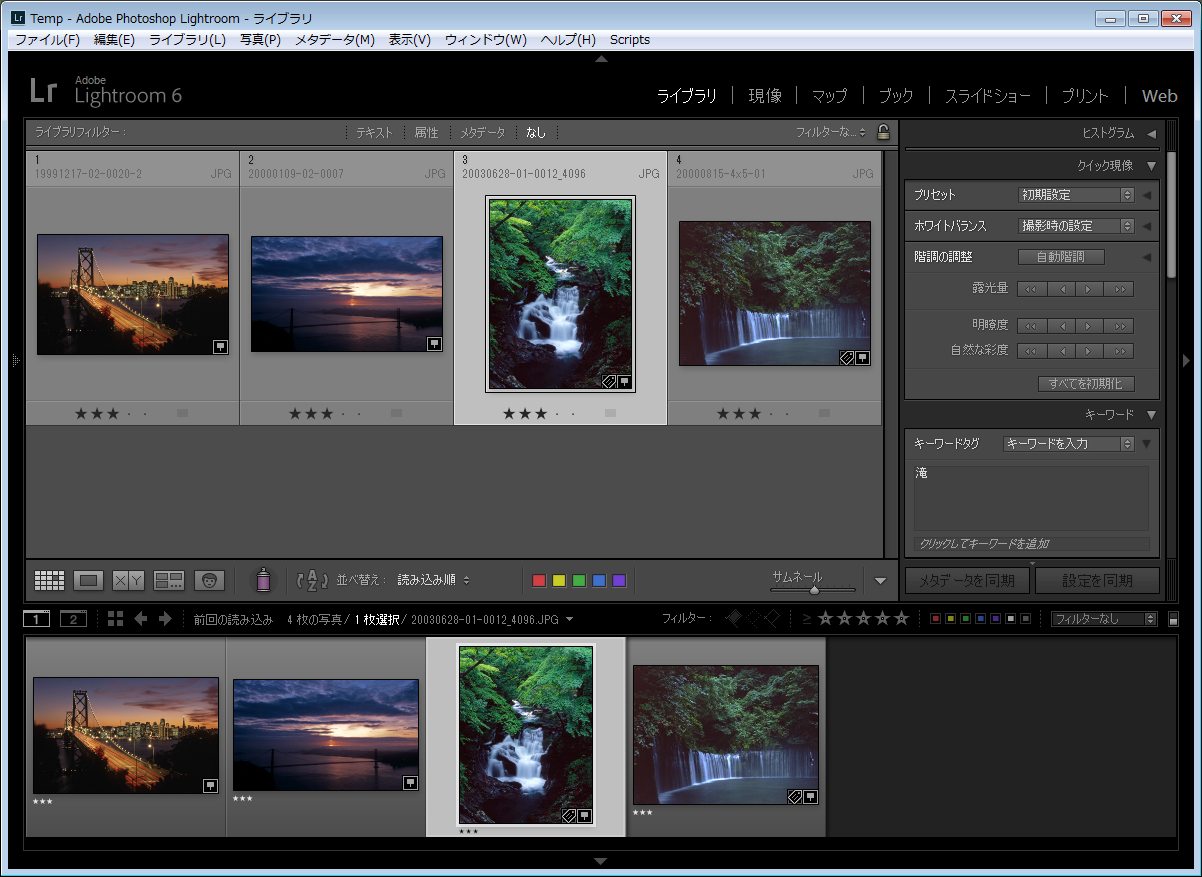Image resolution: width=1202 pixels, height=877 pixels.
Task: Open Compare view (XY) icon
Action: (x=128, y=580)
